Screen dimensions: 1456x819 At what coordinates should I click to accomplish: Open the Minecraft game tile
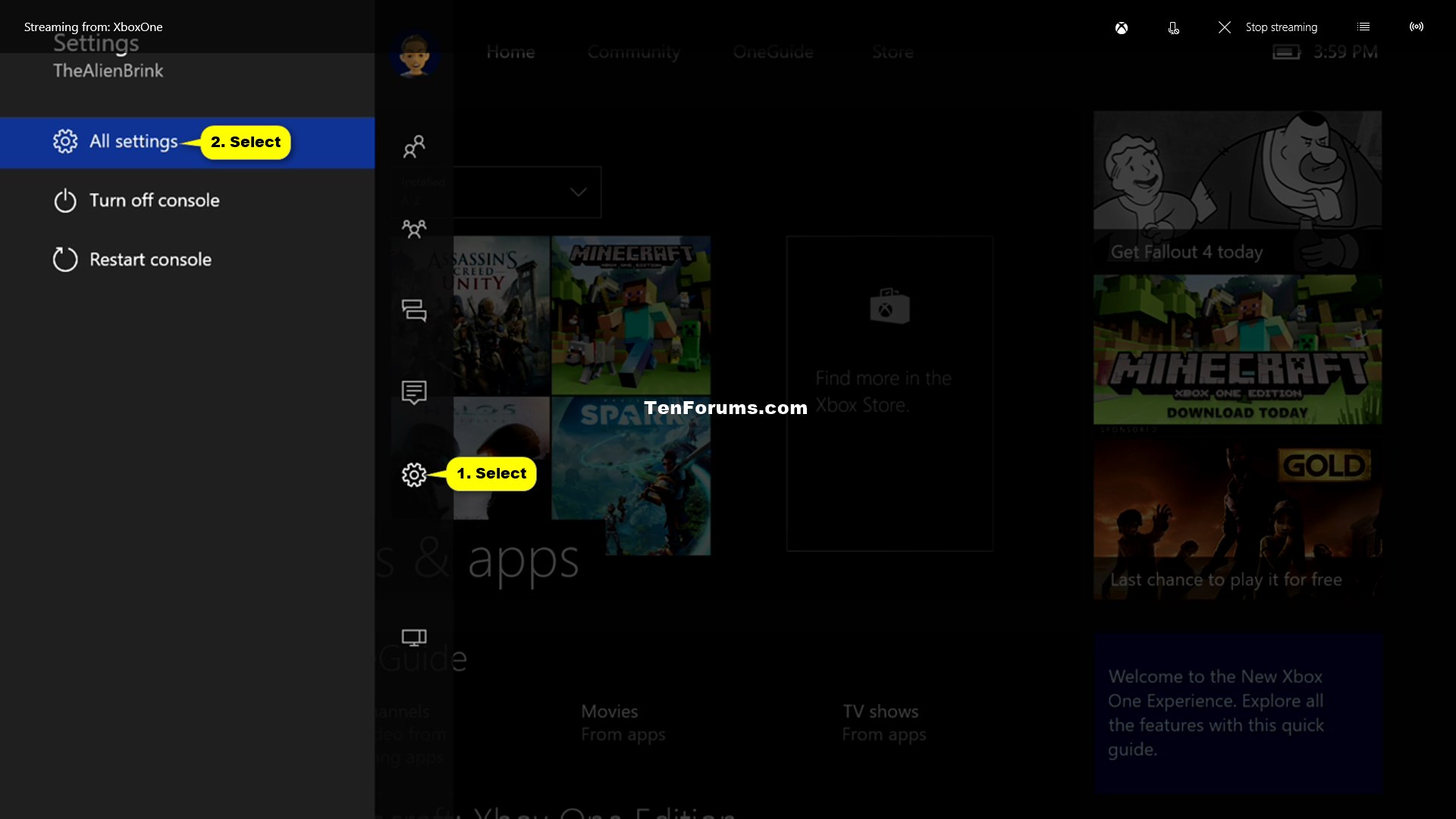click(631, 315)
